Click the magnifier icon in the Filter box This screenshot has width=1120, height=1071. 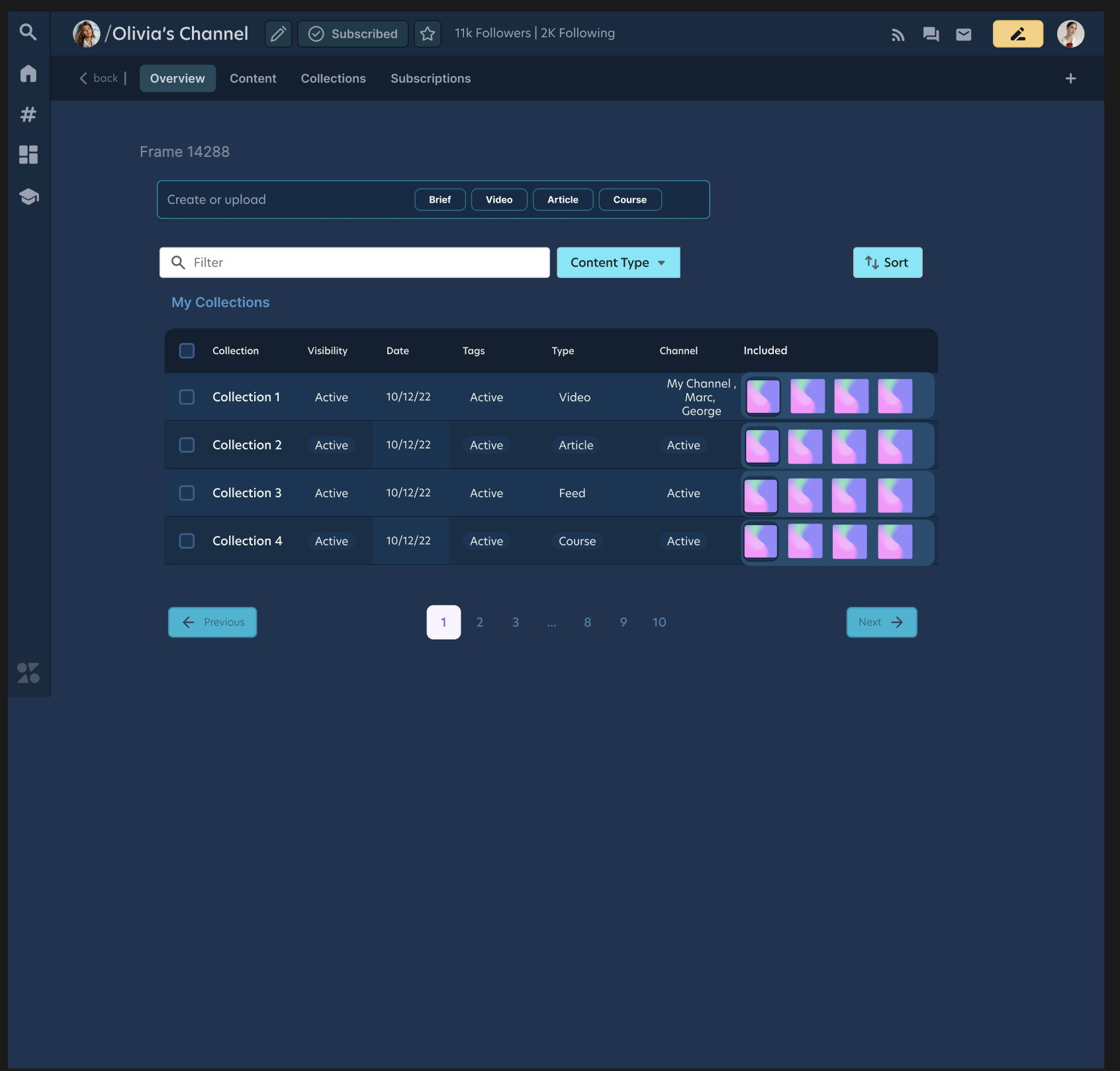[x=178, y=262]
